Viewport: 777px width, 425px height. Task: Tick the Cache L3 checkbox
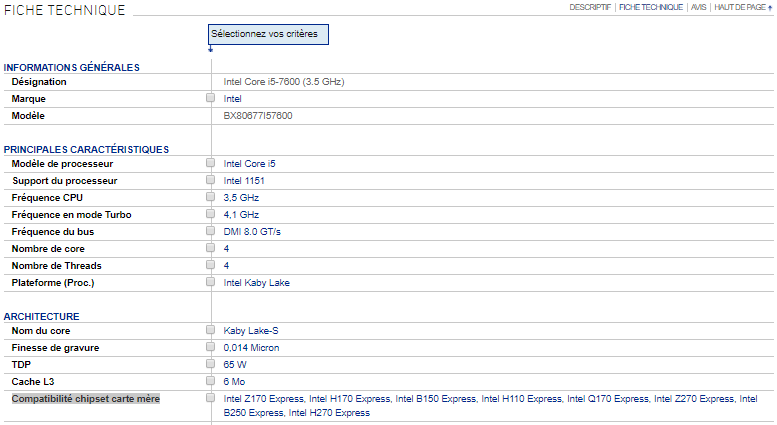point(211,380)
